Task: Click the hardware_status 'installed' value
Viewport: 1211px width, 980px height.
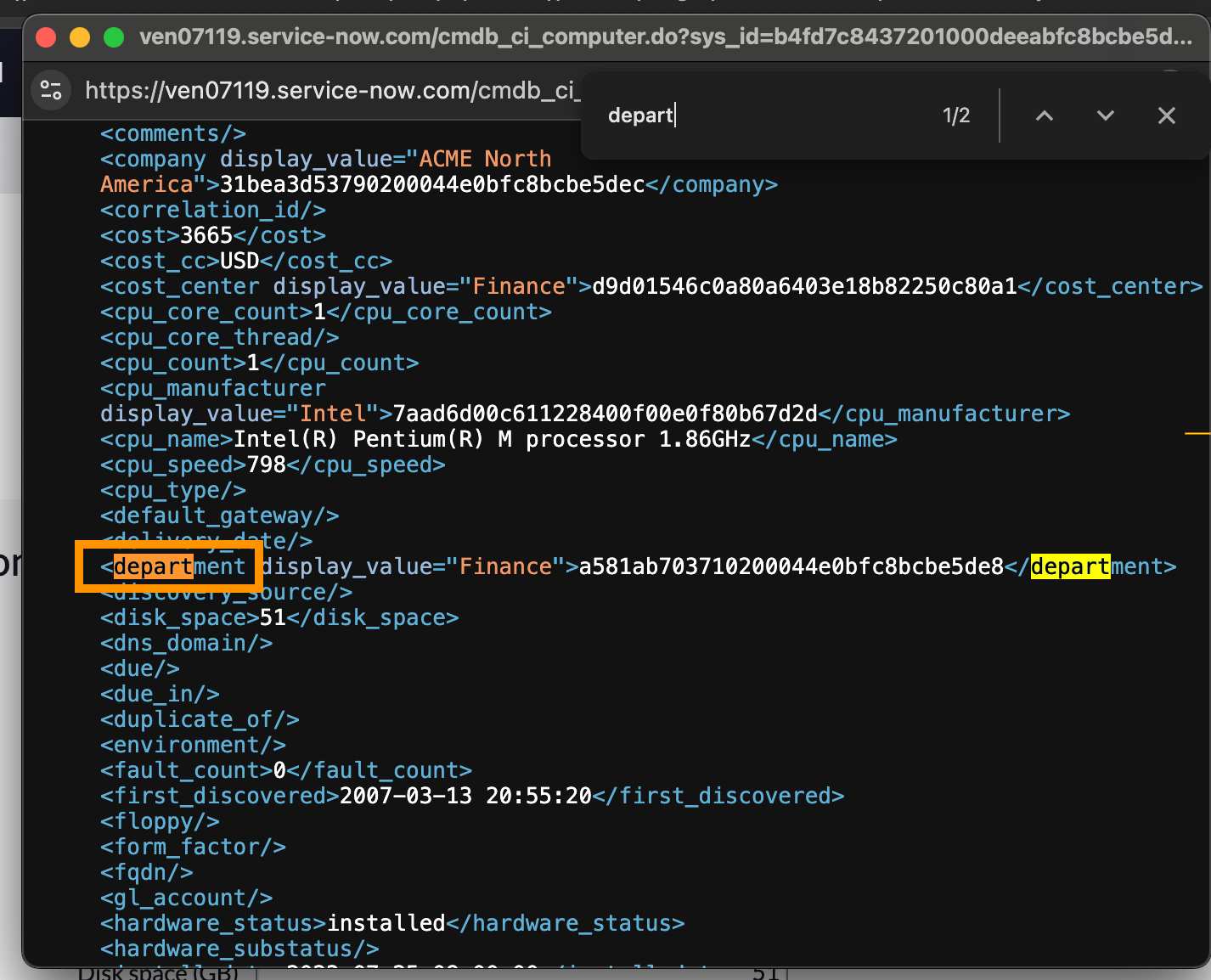Action: pyautogui.click(x=386, y=923)
